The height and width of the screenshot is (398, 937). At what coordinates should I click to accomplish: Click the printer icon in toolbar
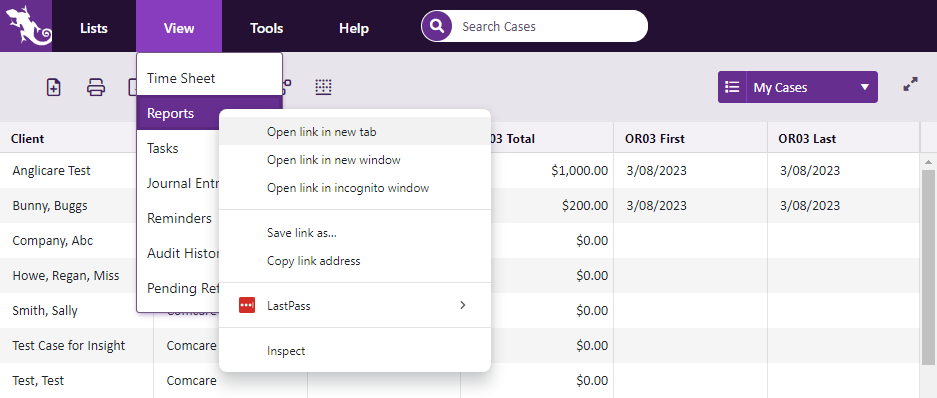(x=96, y=87)
